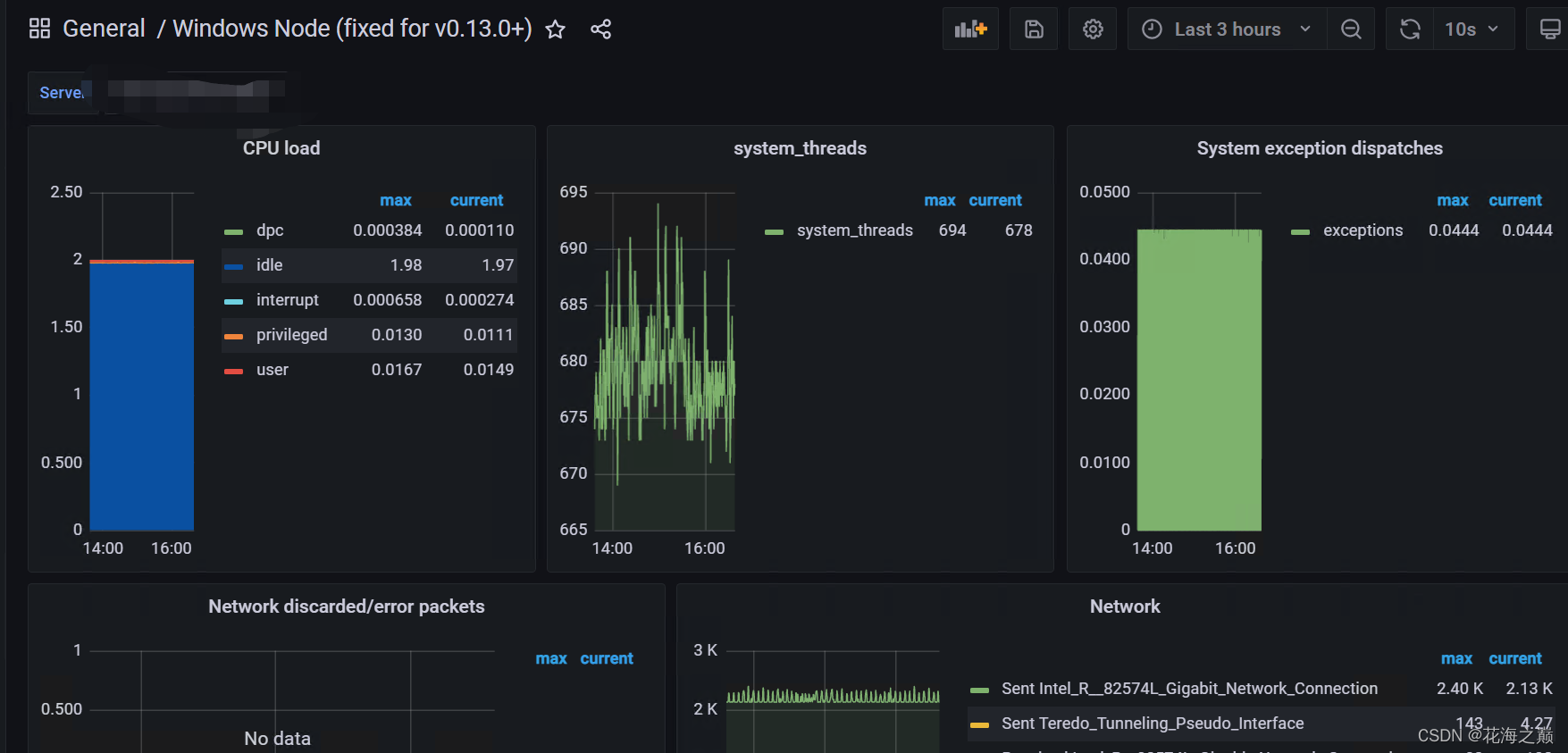
Task: Toggle user series in CPU legend
Action: (273, 370)
